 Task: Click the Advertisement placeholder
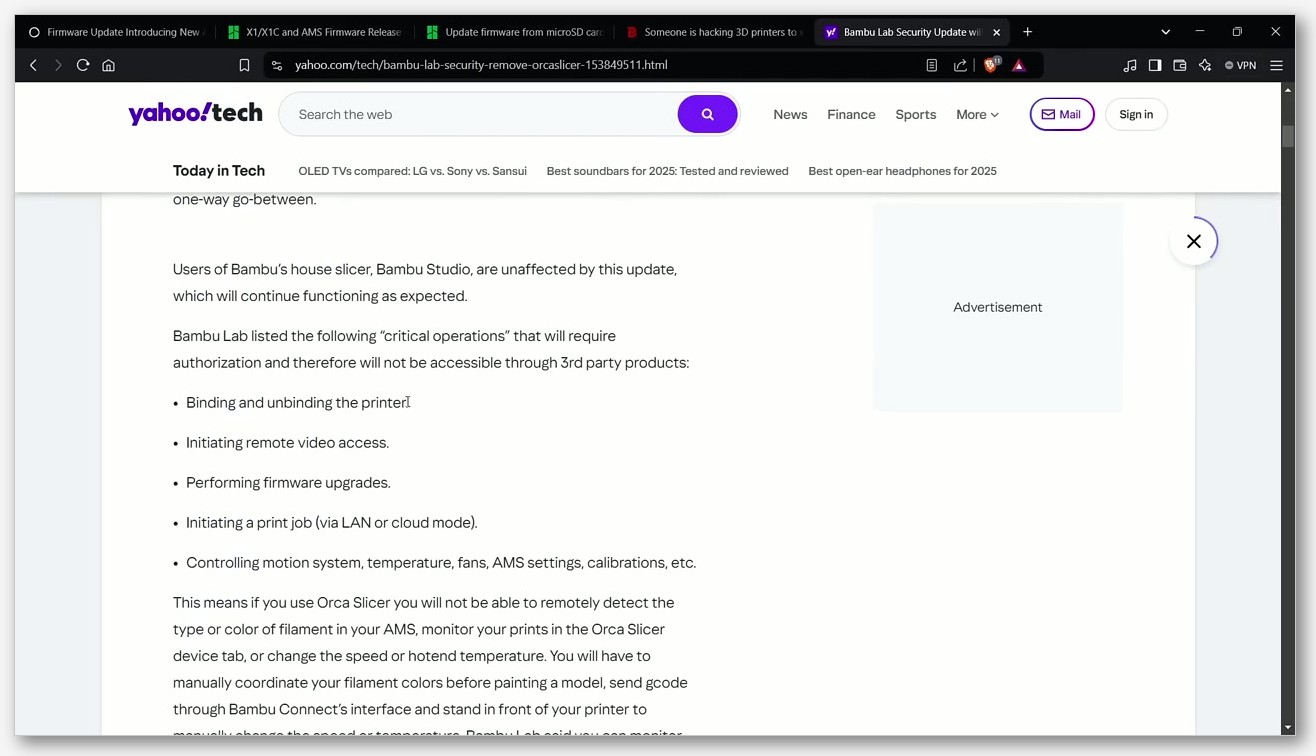[997, 307]
